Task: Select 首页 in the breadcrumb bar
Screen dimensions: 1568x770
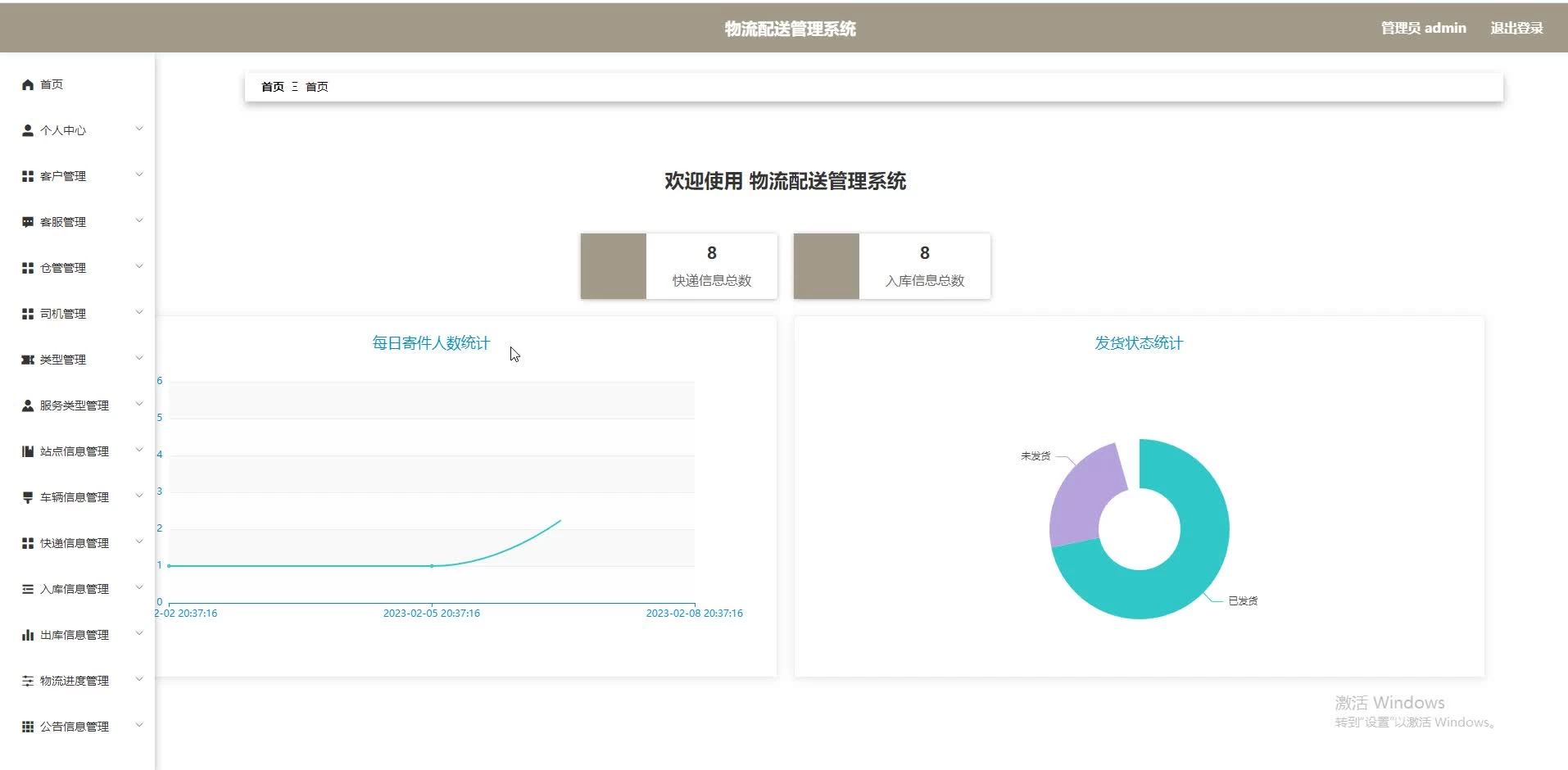Action: (x=272, y=87)
